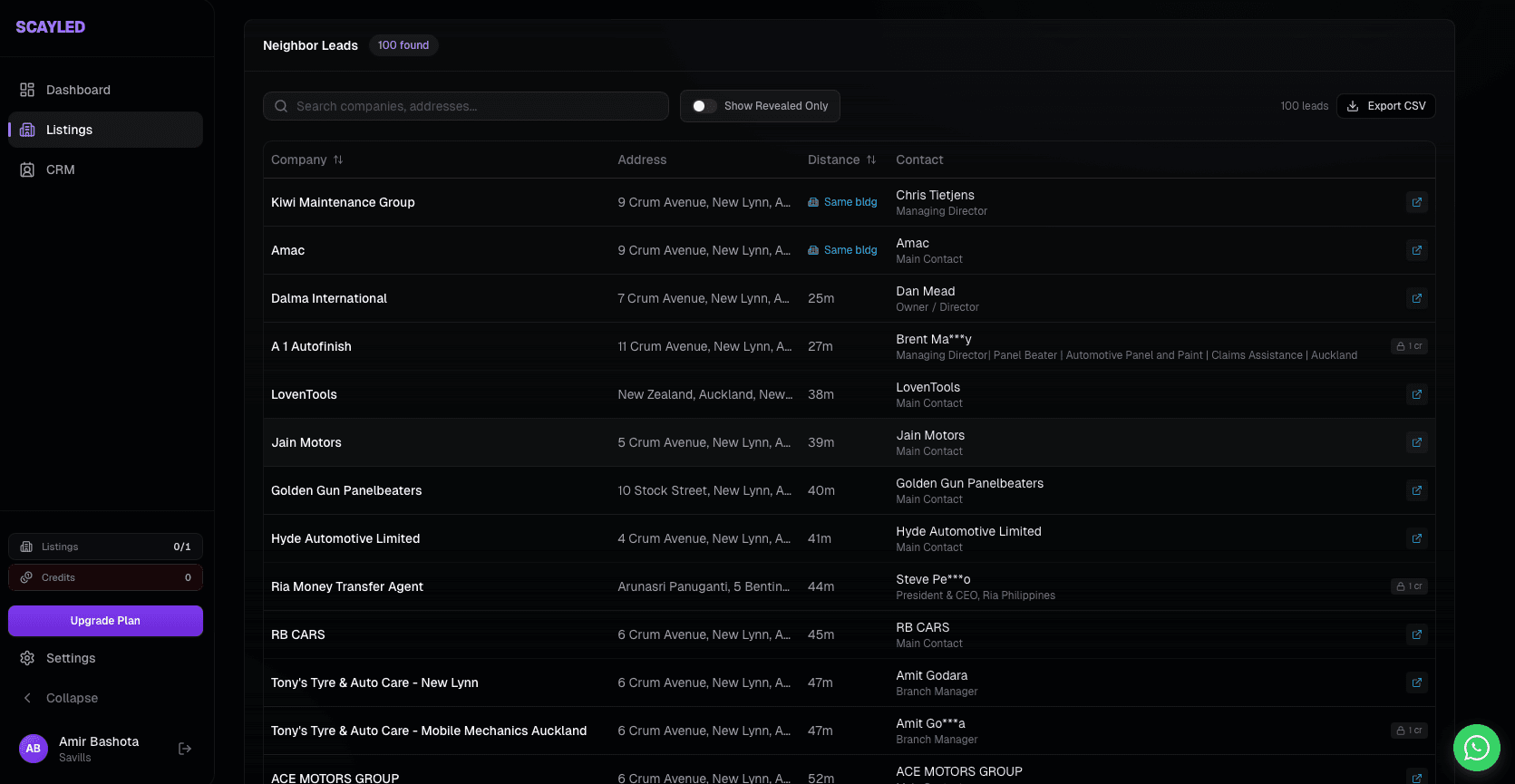Open external link for Kiwi Maintenance Group
1515x784 pixels.
[1416, 202]
